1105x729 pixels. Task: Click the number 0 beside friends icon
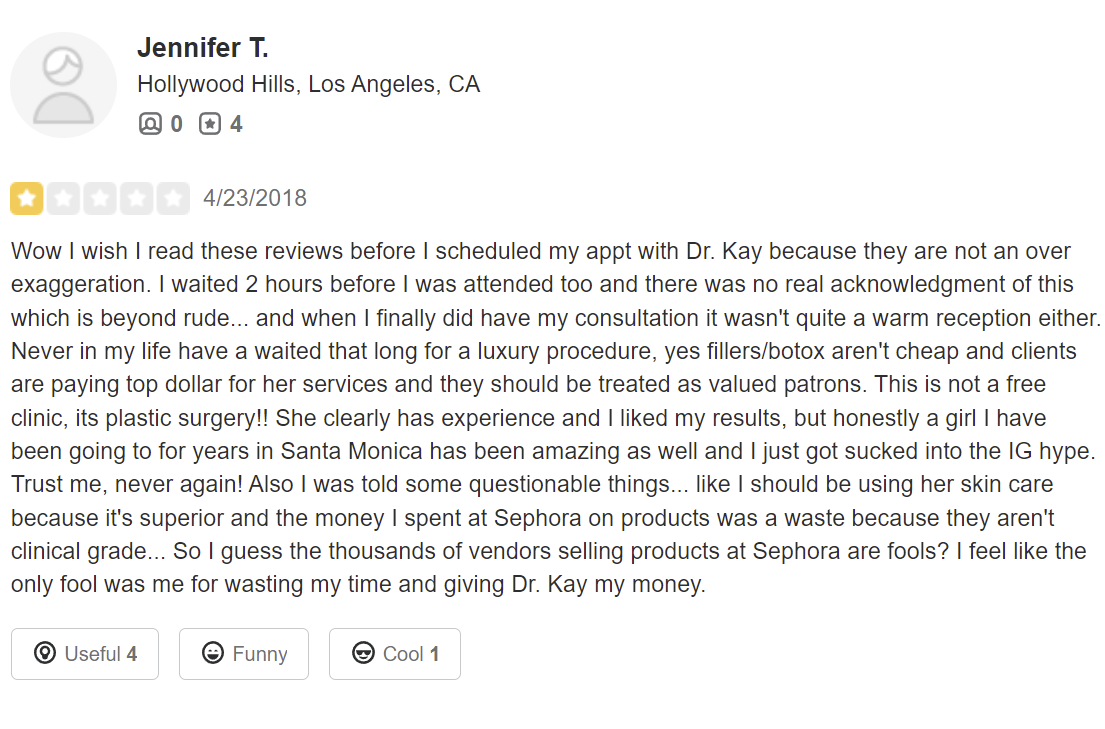(x=176, y=124)
